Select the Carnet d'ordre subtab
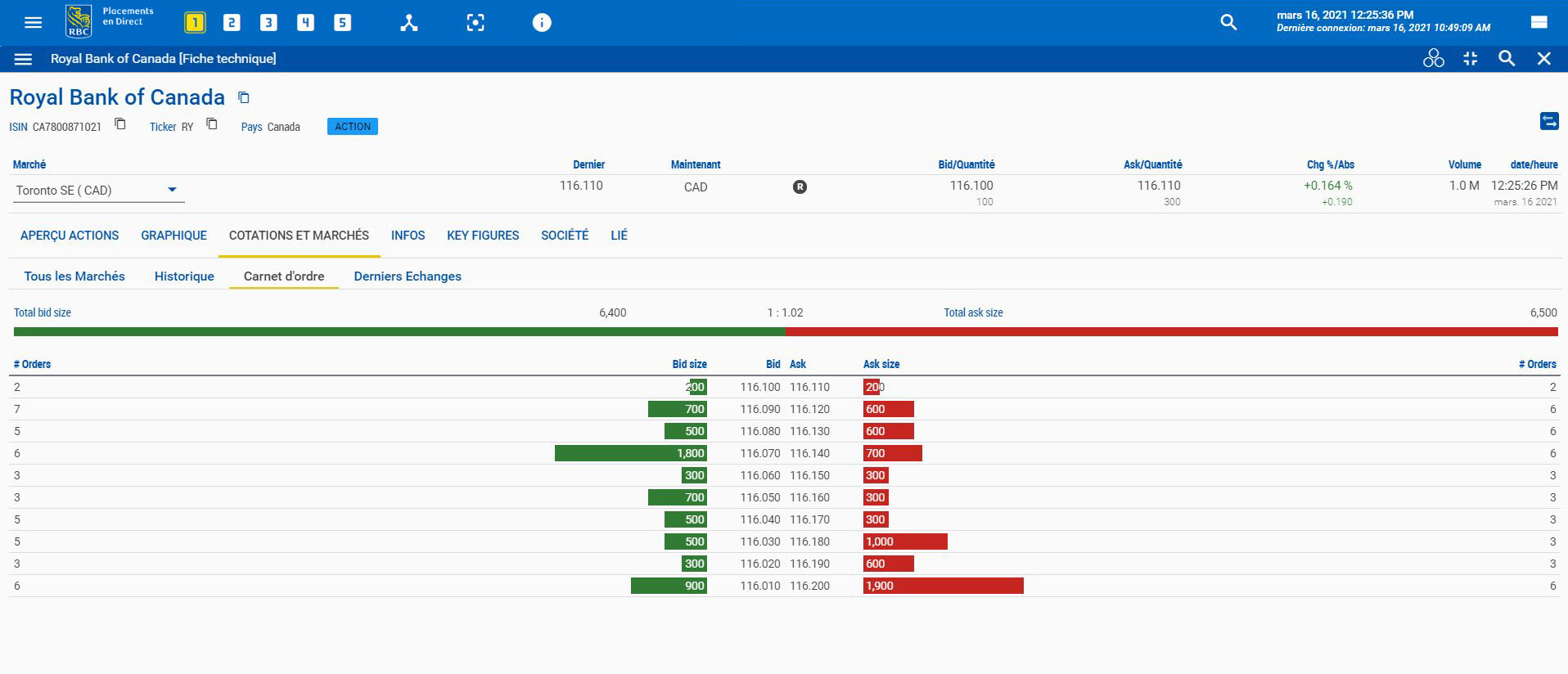Image resolution: width=1568 pixels, height=674 pixels. tap(284, 276)
